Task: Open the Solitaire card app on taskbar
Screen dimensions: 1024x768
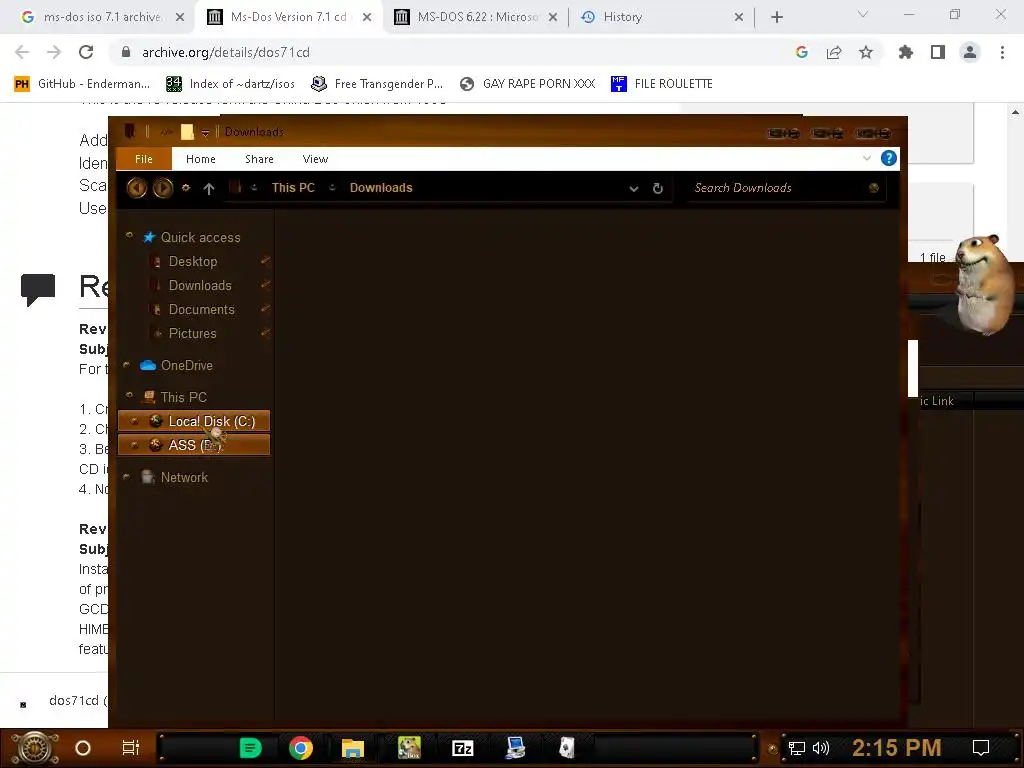Action: (567, 748)
